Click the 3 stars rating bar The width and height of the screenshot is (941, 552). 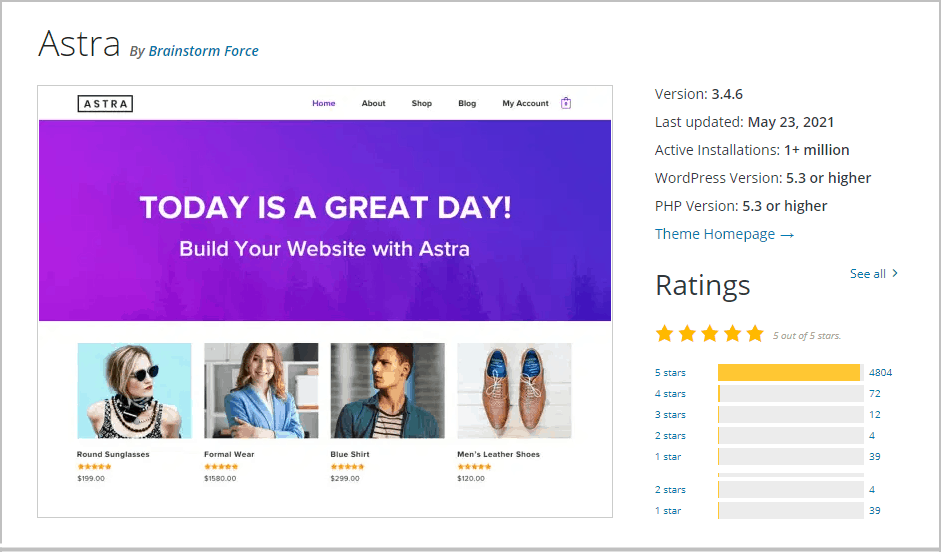click(x=791, y=415)
